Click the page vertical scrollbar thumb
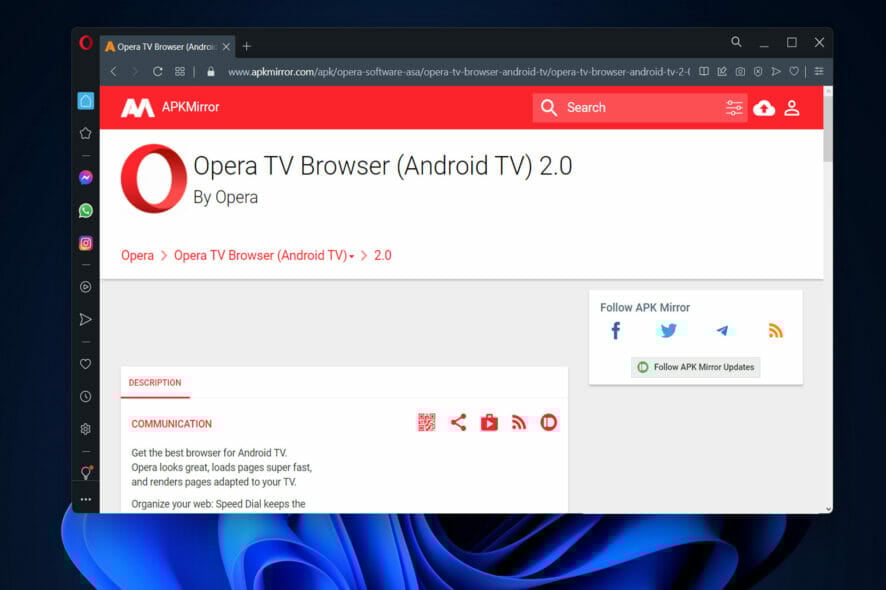Viewport: 886px width, 590px height. click(828, 128)
